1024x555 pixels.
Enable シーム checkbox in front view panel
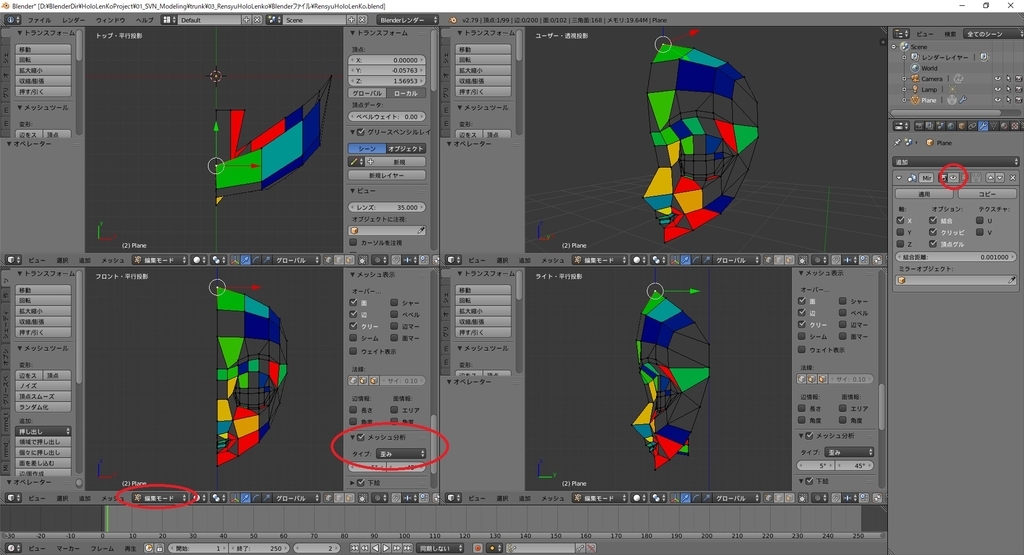[x=353, y=338]
